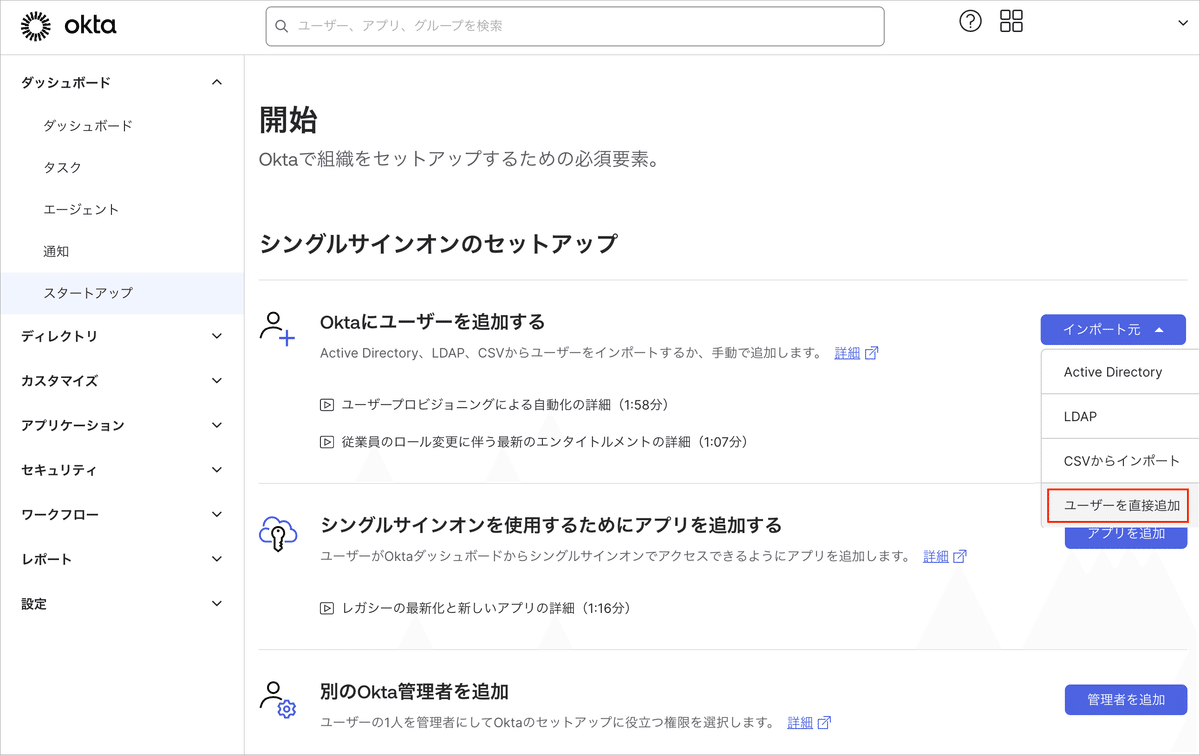Click the 開始 page title
The image size is (1200, 755).
coord(288,120)
